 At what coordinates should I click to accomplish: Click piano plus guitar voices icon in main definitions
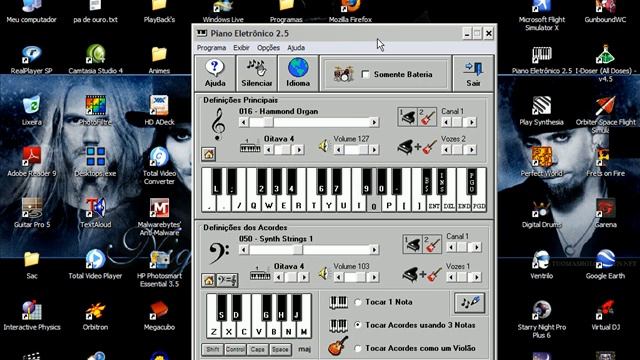coord(417,147)
